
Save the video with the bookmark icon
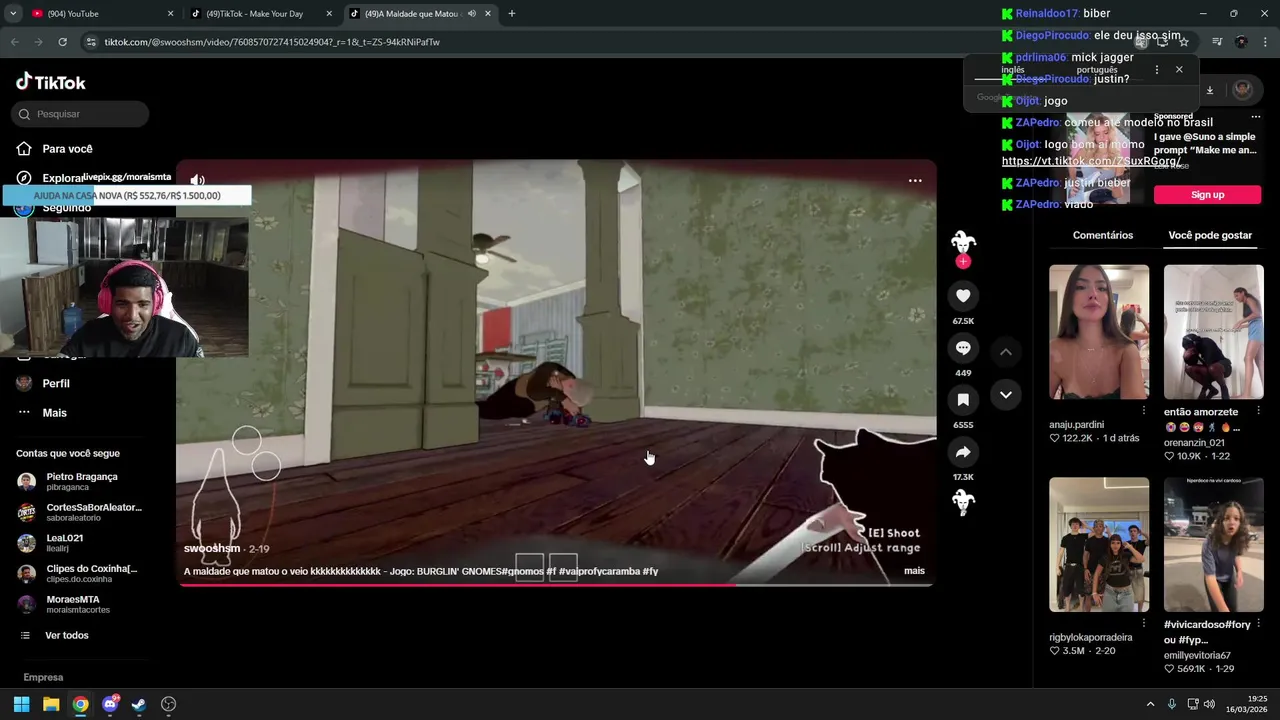click(963, 400)
